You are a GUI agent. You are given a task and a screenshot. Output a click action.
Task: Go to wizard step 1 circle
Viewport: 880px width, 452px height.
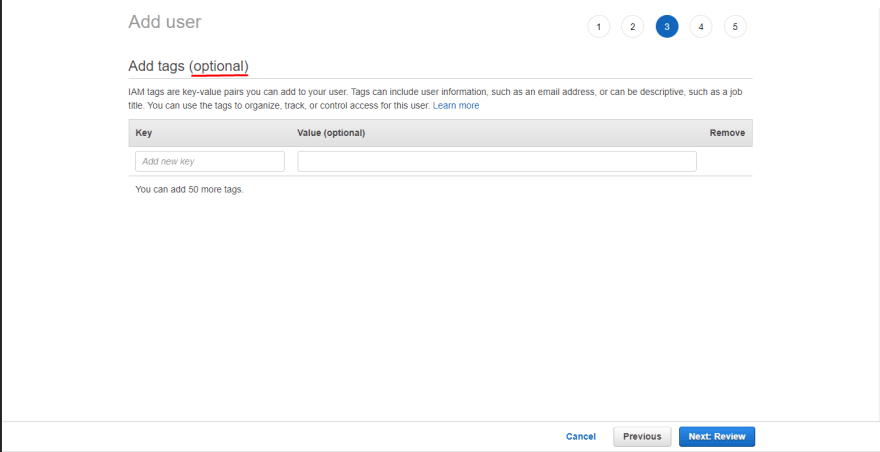coord(599,26)
